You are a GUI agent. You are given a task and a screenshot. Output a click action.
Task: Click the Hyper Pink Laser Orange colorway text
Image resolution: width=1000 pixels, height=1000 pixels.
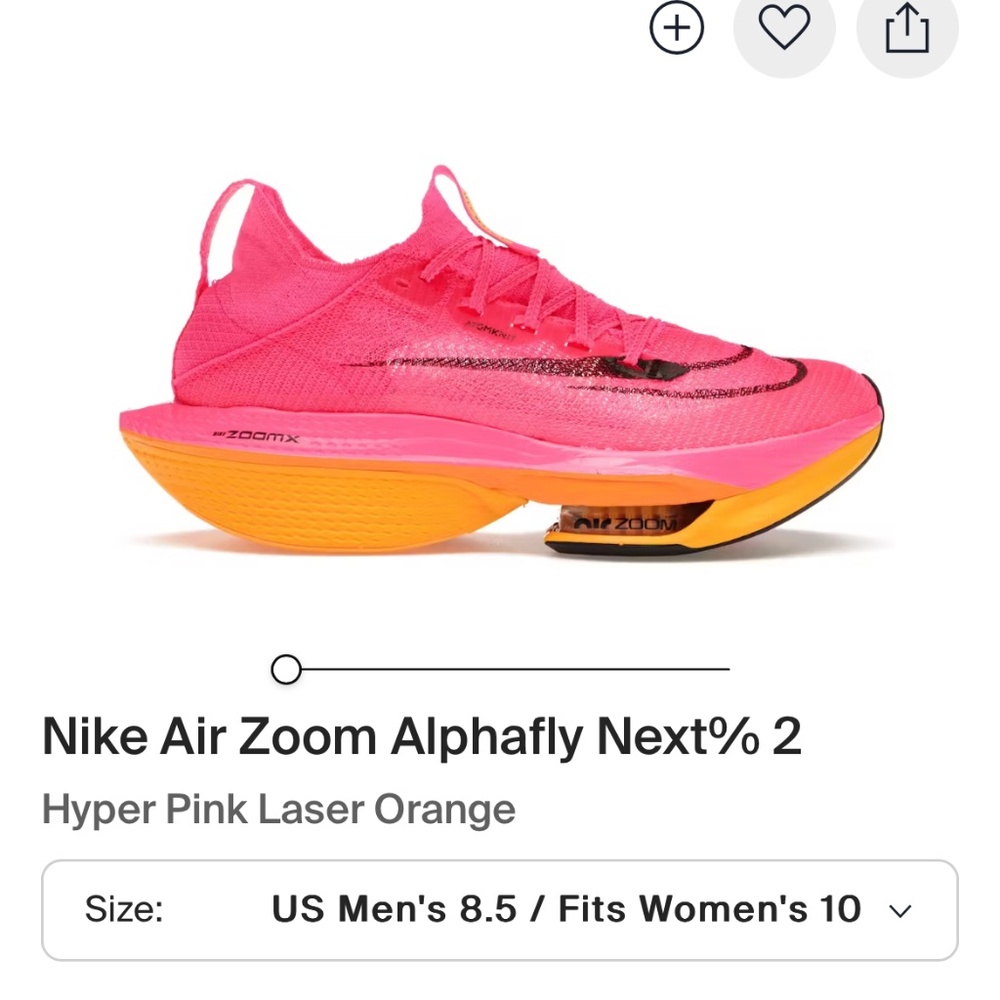pos(278,808)
